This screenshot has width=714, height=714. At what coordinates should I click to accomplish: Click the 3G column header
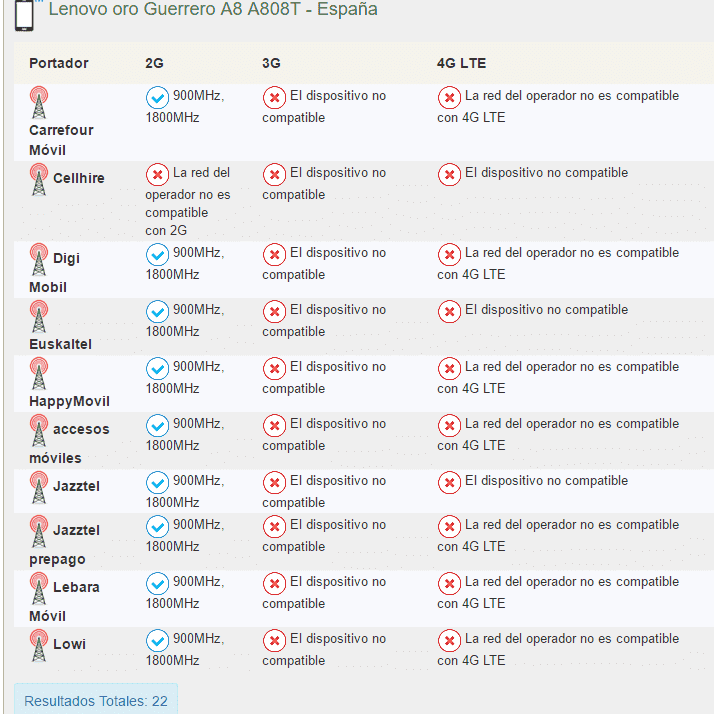[271, 63]
